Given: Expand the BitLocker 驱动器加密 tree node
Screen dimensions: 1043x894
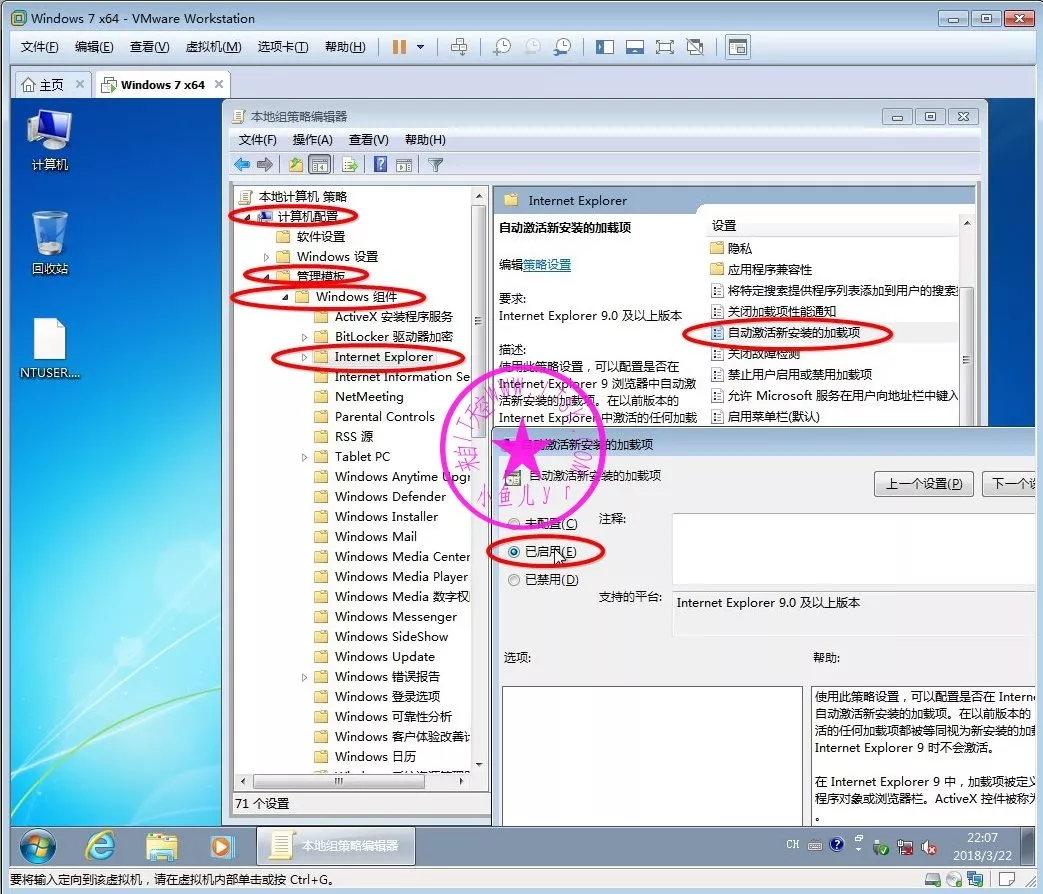Looking at the screenshot, I should (305, 337).
